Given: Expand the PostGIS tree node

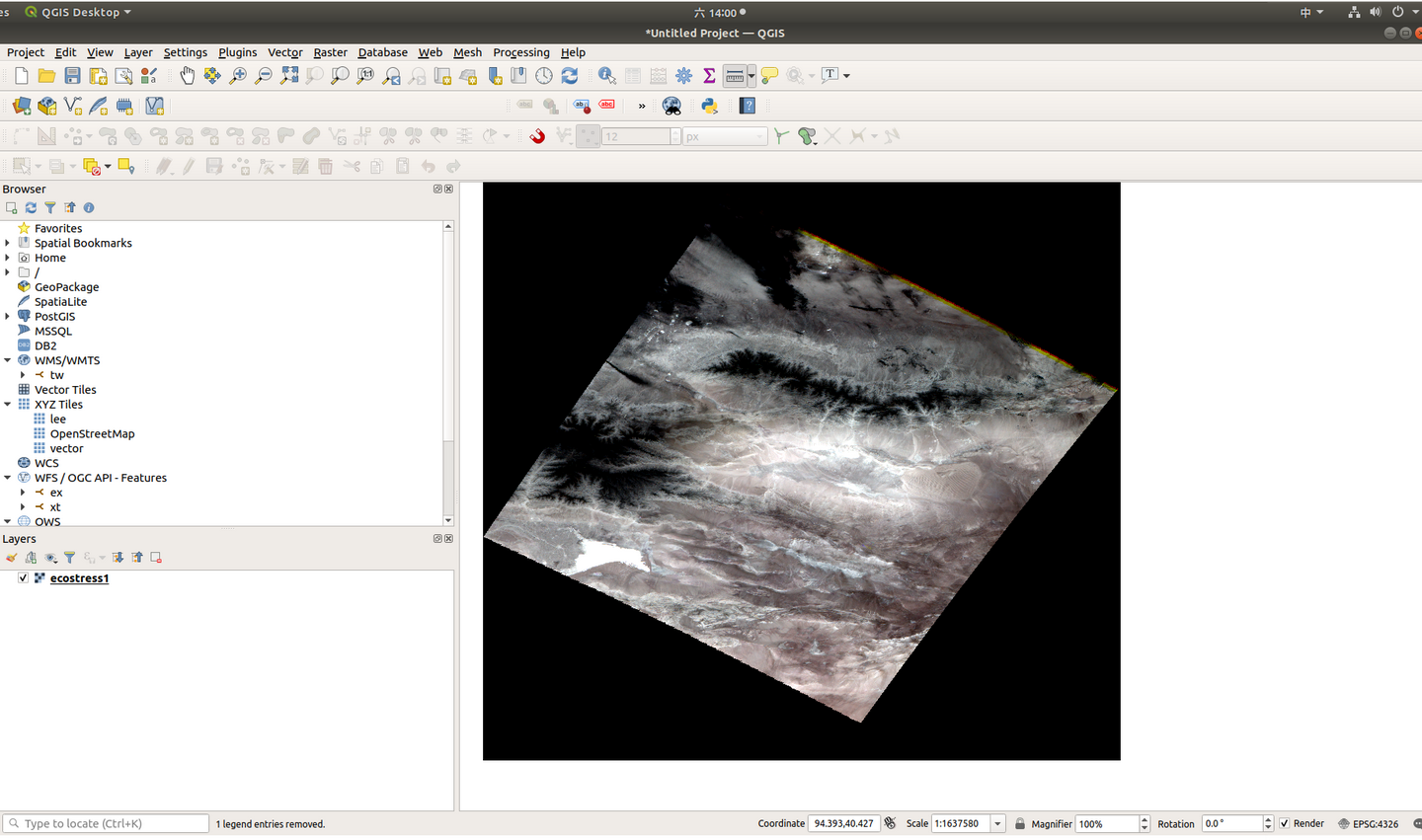Looking at the screenshot, I should pos(8,317).
